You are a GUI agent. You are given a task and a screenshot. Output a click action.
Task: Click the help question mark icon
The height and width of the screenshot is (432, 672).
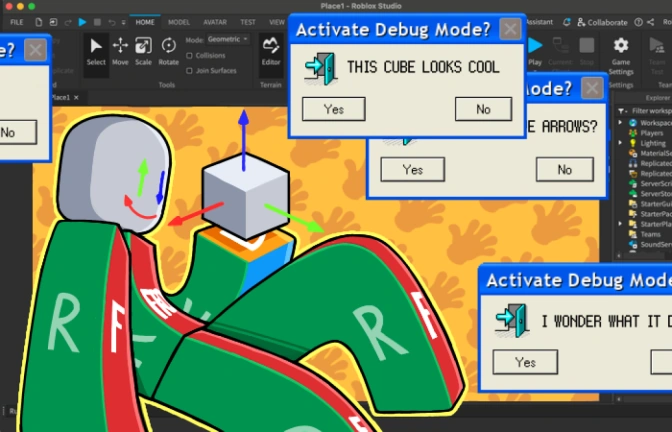[x=638, y=22]
